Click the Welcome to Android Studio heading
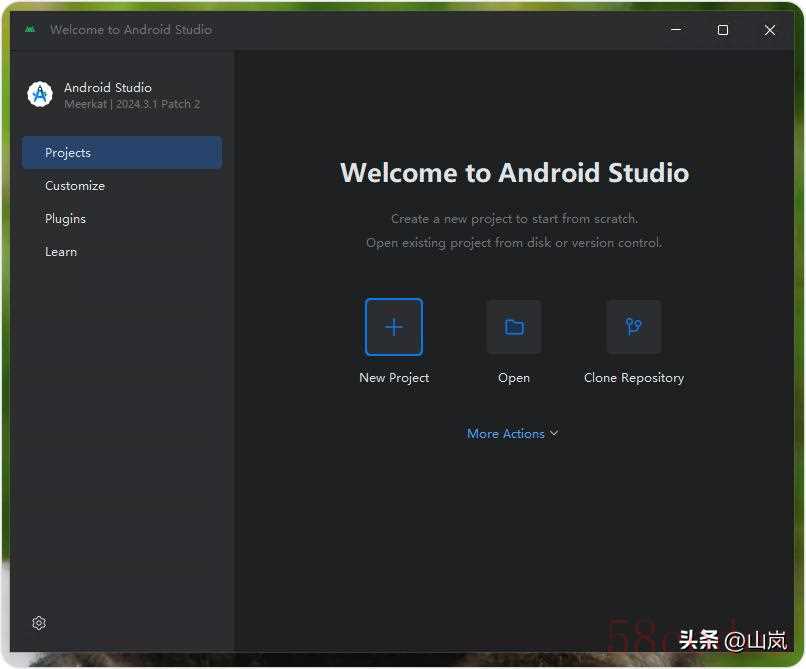The width and height of the screenshot is (806, 669). coord(514,173)
